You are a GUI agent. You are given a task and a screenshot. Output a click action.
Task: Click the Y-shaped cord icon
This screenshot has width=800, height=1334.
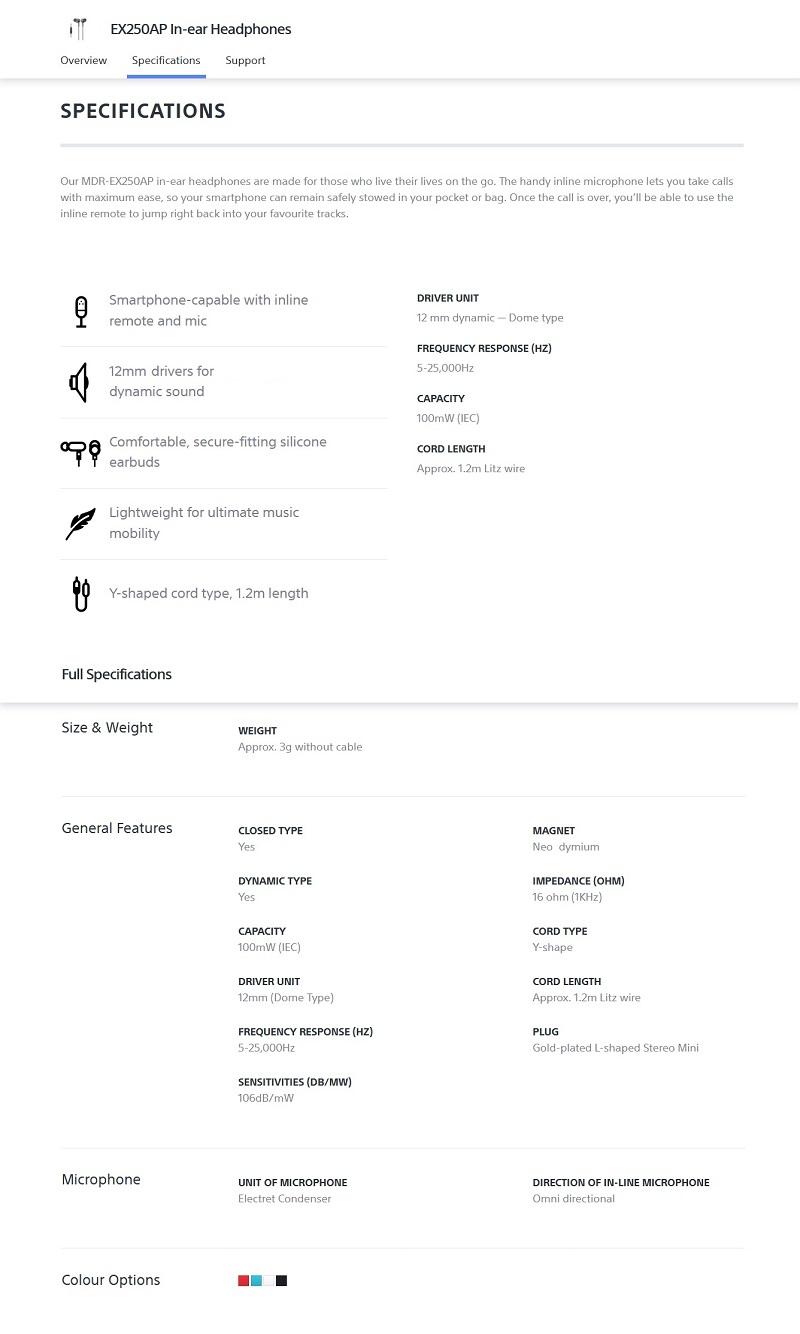pos(81,593)
